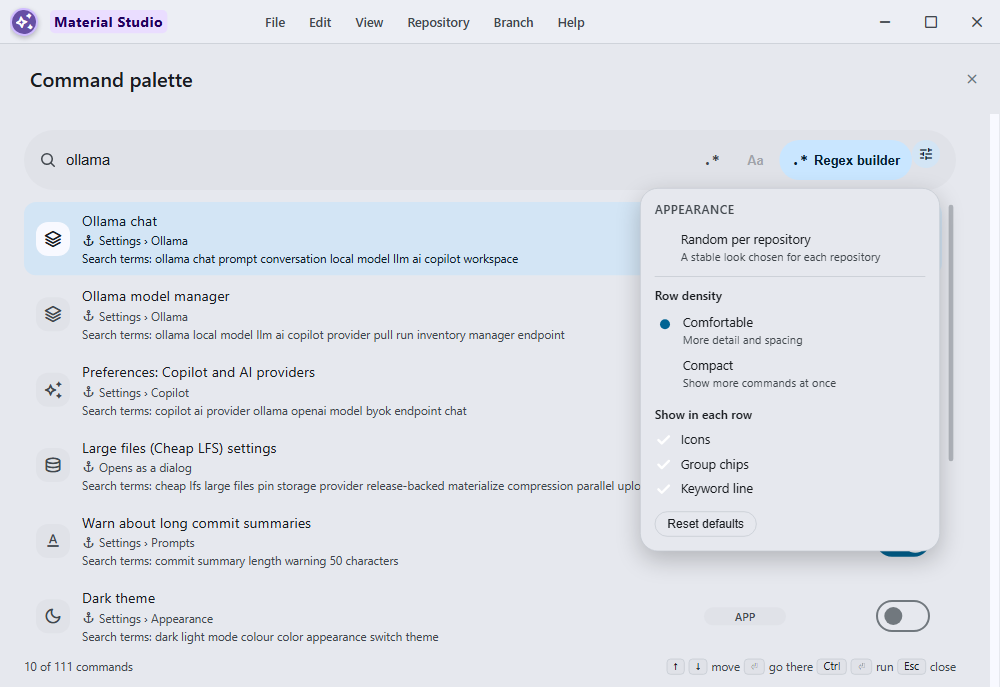Turn on the Dark theme switch

(x=902, y=616)
